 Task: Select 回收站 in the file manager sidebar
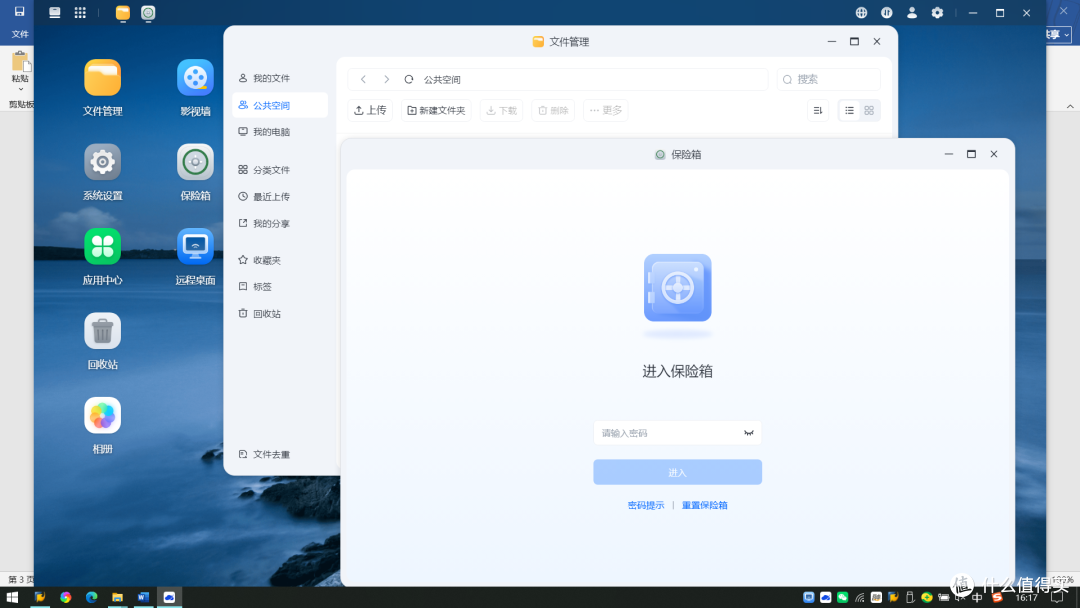280,314
